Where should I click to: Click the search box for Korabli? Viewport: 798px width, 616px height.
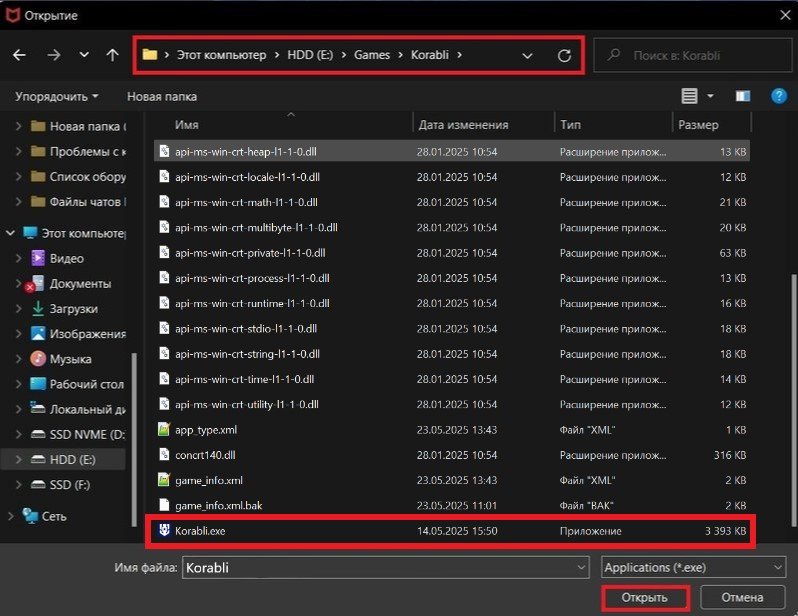692,55
